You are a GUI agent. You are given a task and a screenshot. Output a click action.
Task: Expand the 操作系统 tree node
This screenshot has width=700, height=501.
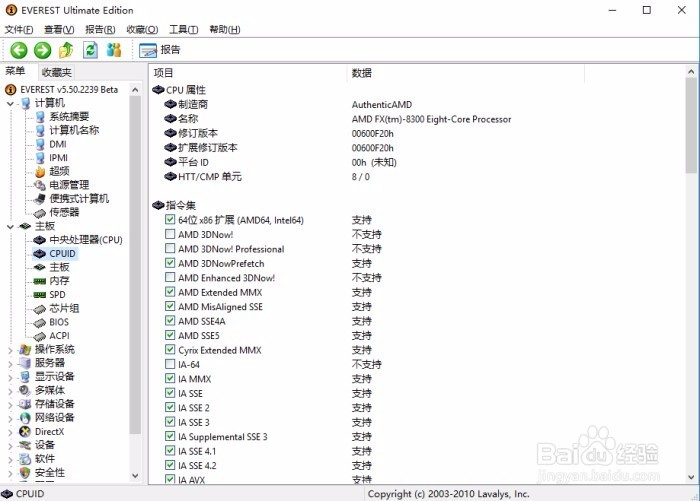(10, 351)
